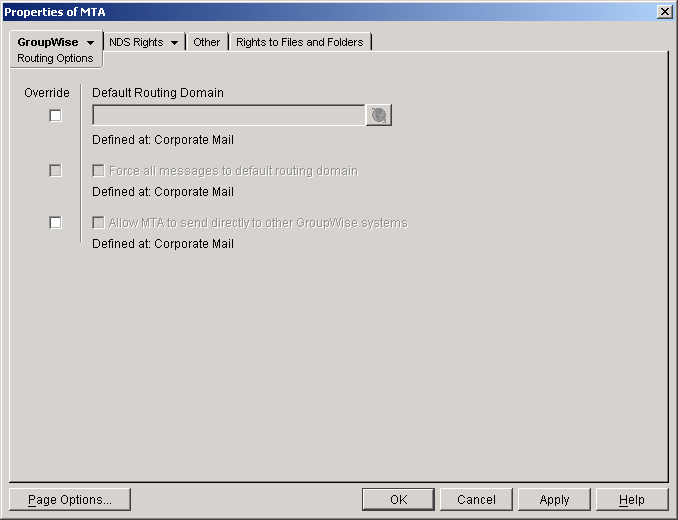The height and width of the screenshot is (520, 678).
Task: Click the Apply button
Action: pyautogui.click(x=554, y=500)
